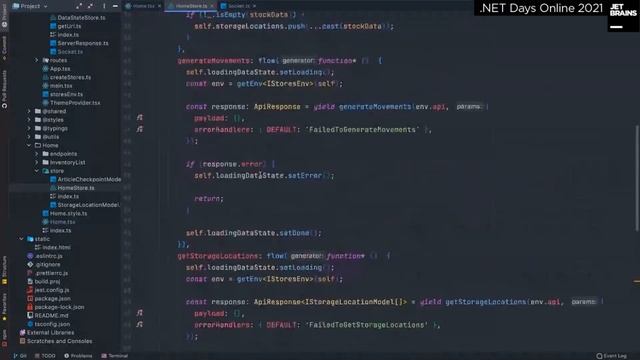This screenshot has width=640, height=360.
Task: Close the Home.tsx editor tab
Action: [159, 6]
